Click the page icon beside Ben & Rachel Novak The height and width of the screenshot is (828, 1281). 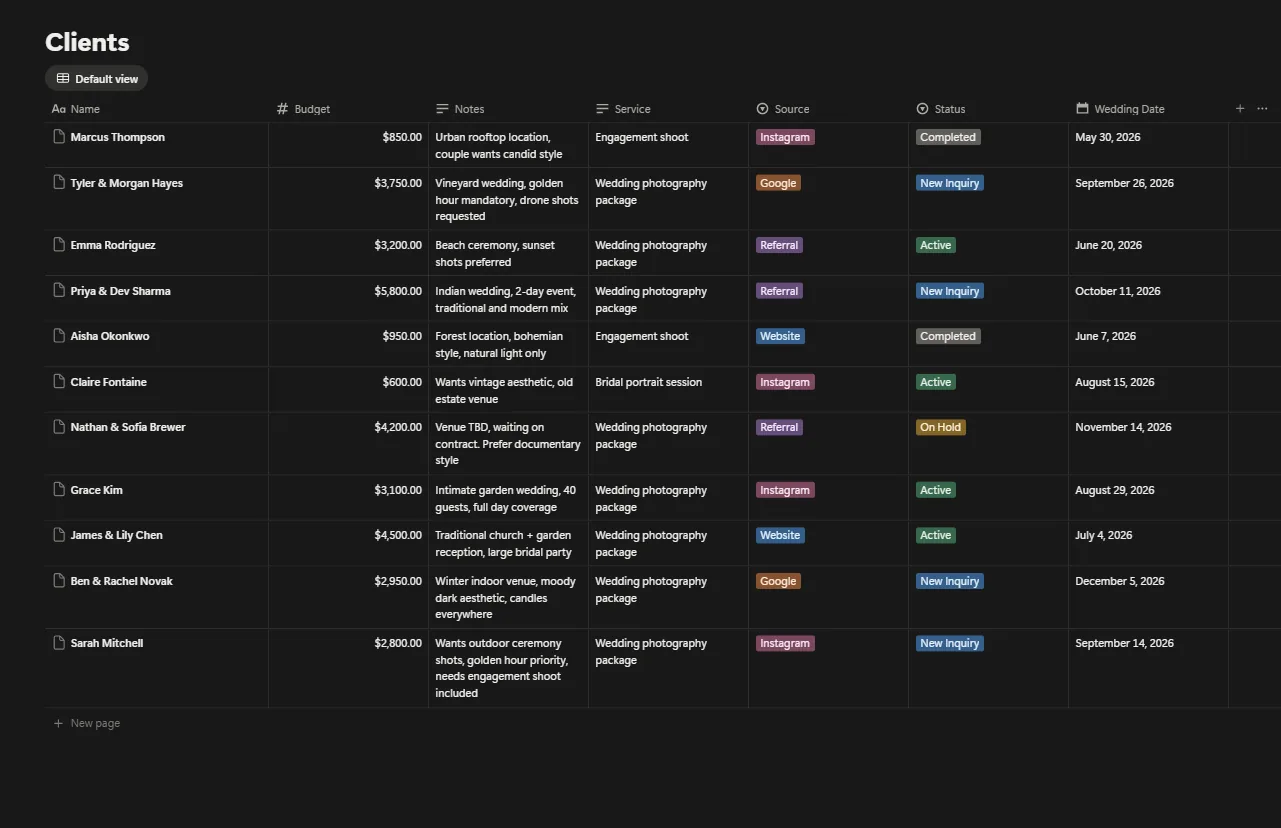[x=59, y=581]
